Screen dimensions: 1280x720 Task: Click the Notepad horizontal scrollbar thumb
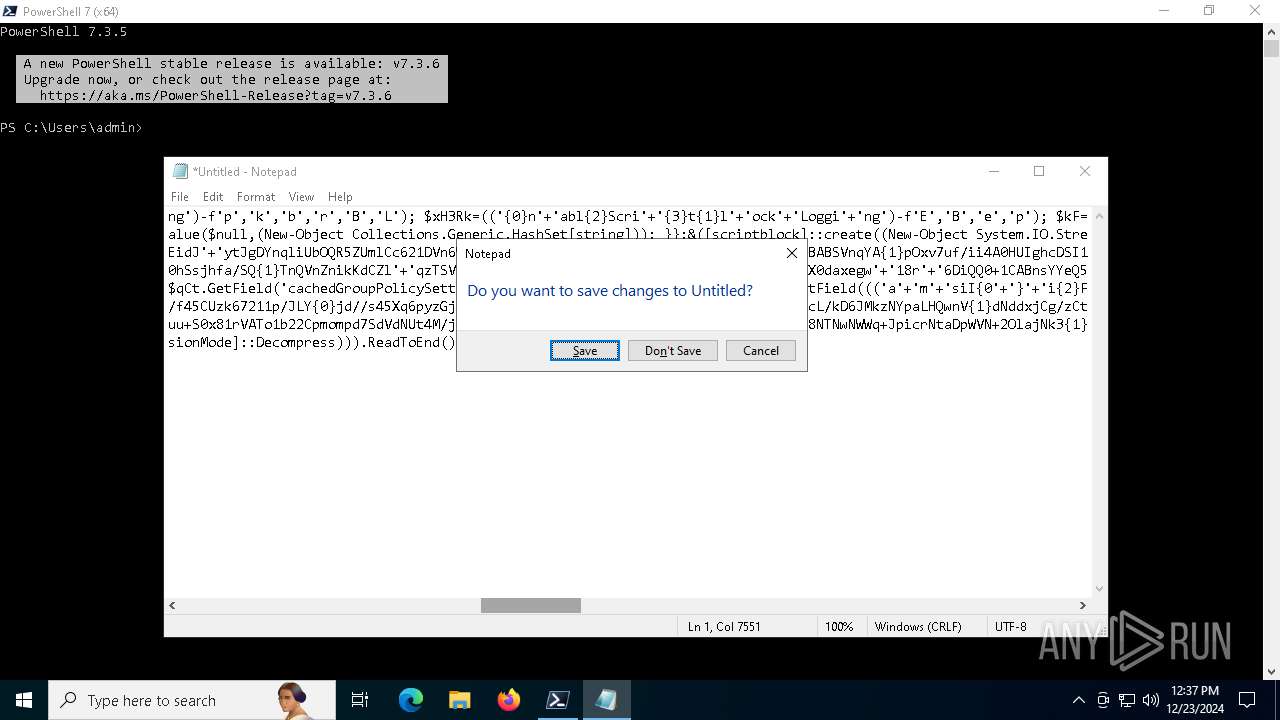tap(531, 605)
